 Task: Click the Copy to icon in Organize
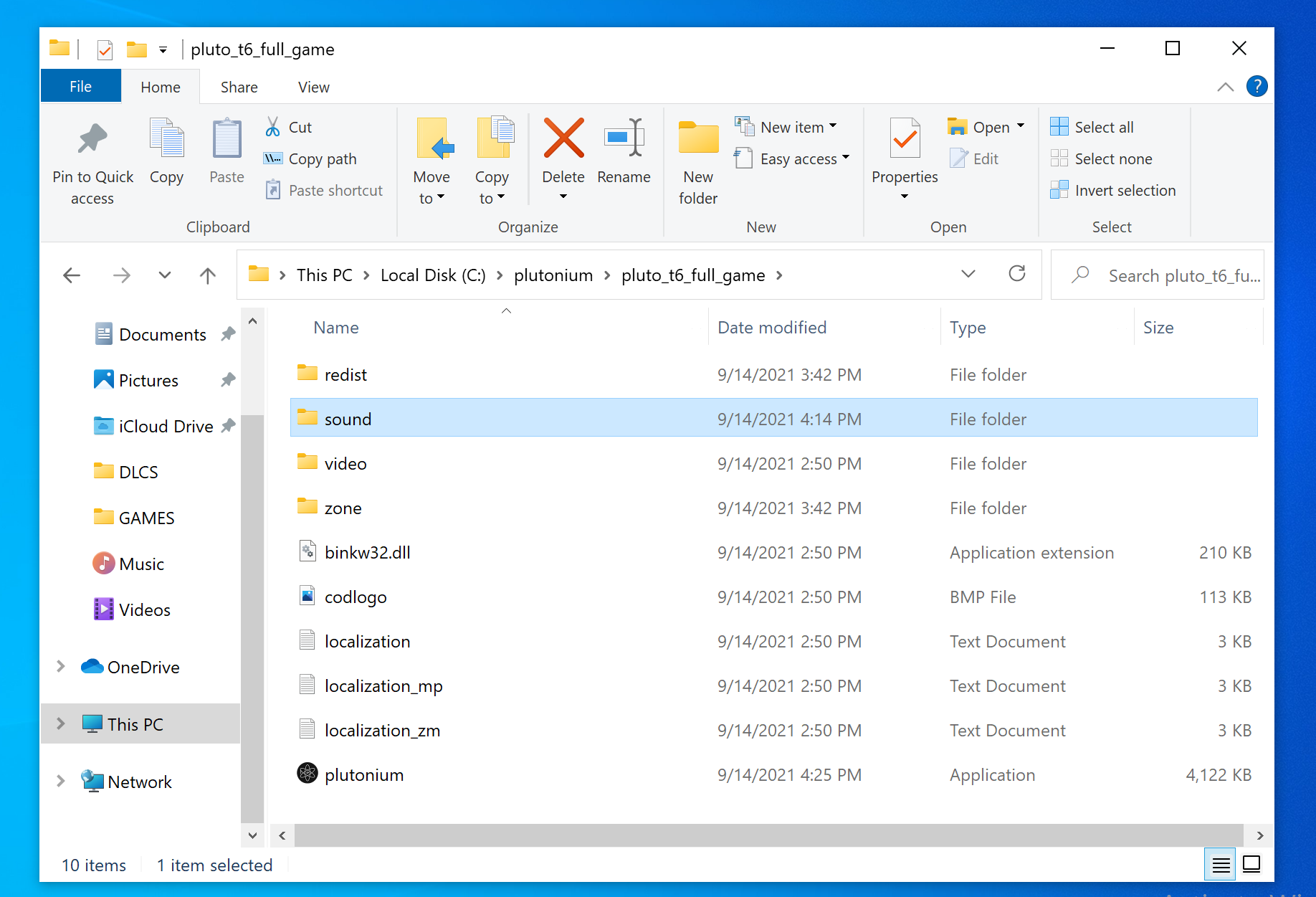(495, 137)
